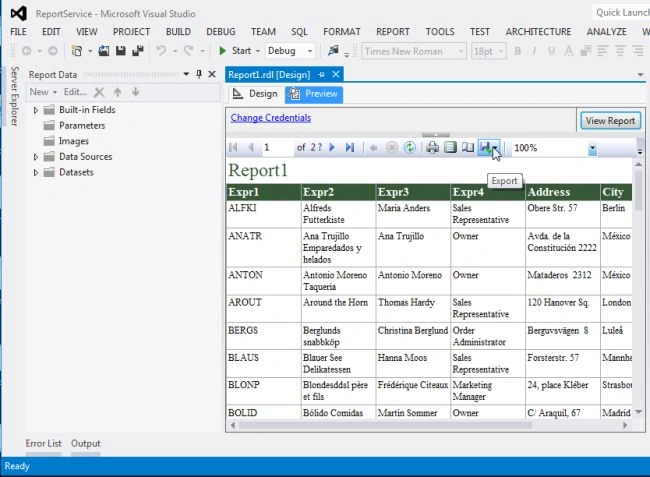Switch to the Design tab
650x477 pixels.
[255, 94]
